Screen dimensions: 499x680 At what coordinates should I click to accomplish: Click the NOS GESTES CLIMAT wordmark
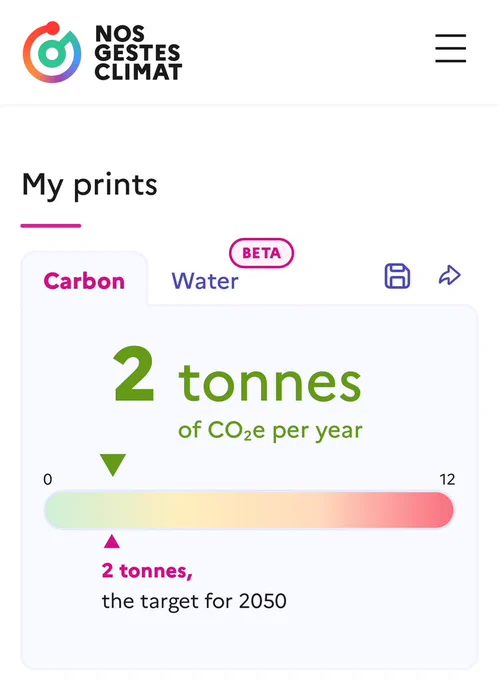coord(138,53)
